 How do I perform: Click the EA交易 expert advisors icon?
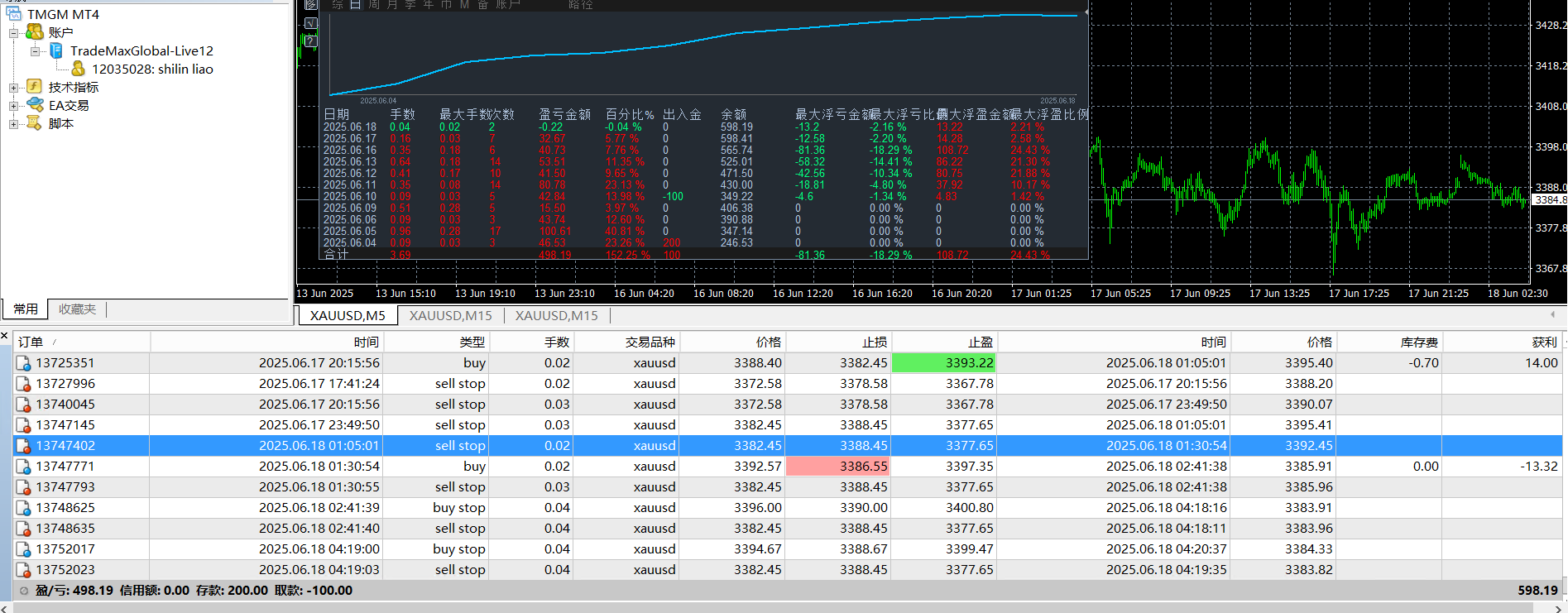[x=35, y=105]
